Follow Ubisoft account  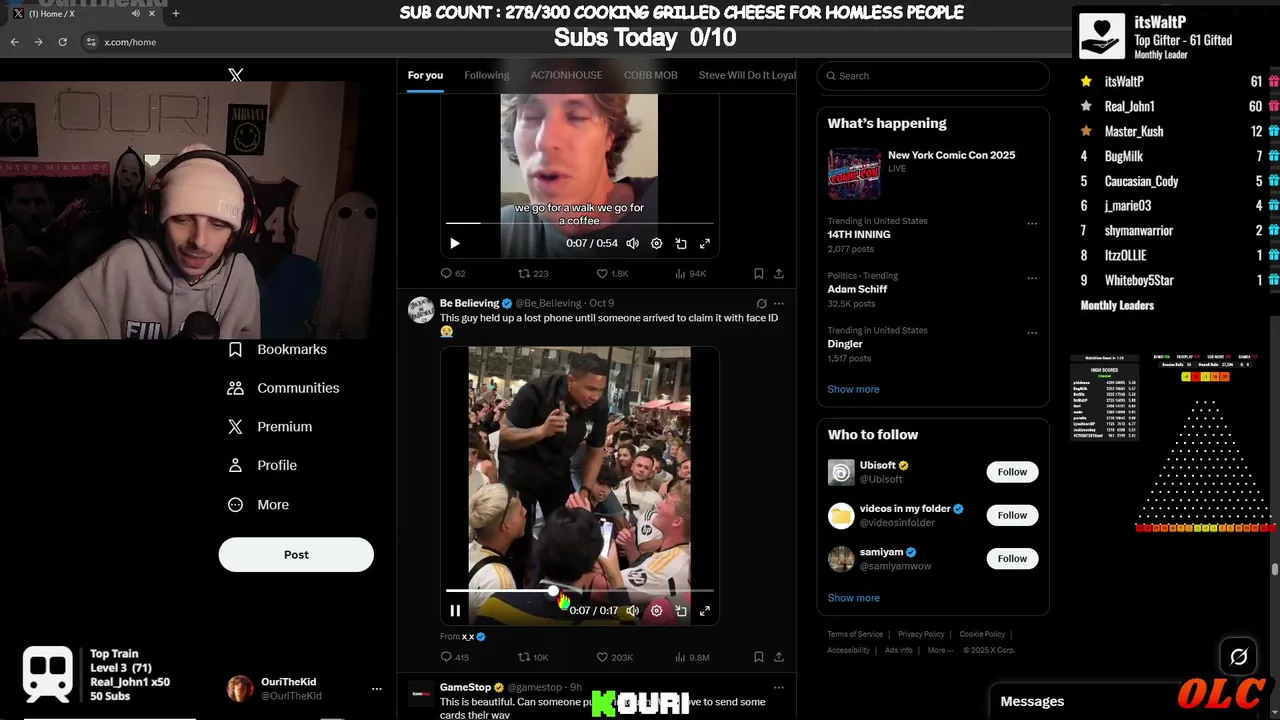coord(1012,472)
